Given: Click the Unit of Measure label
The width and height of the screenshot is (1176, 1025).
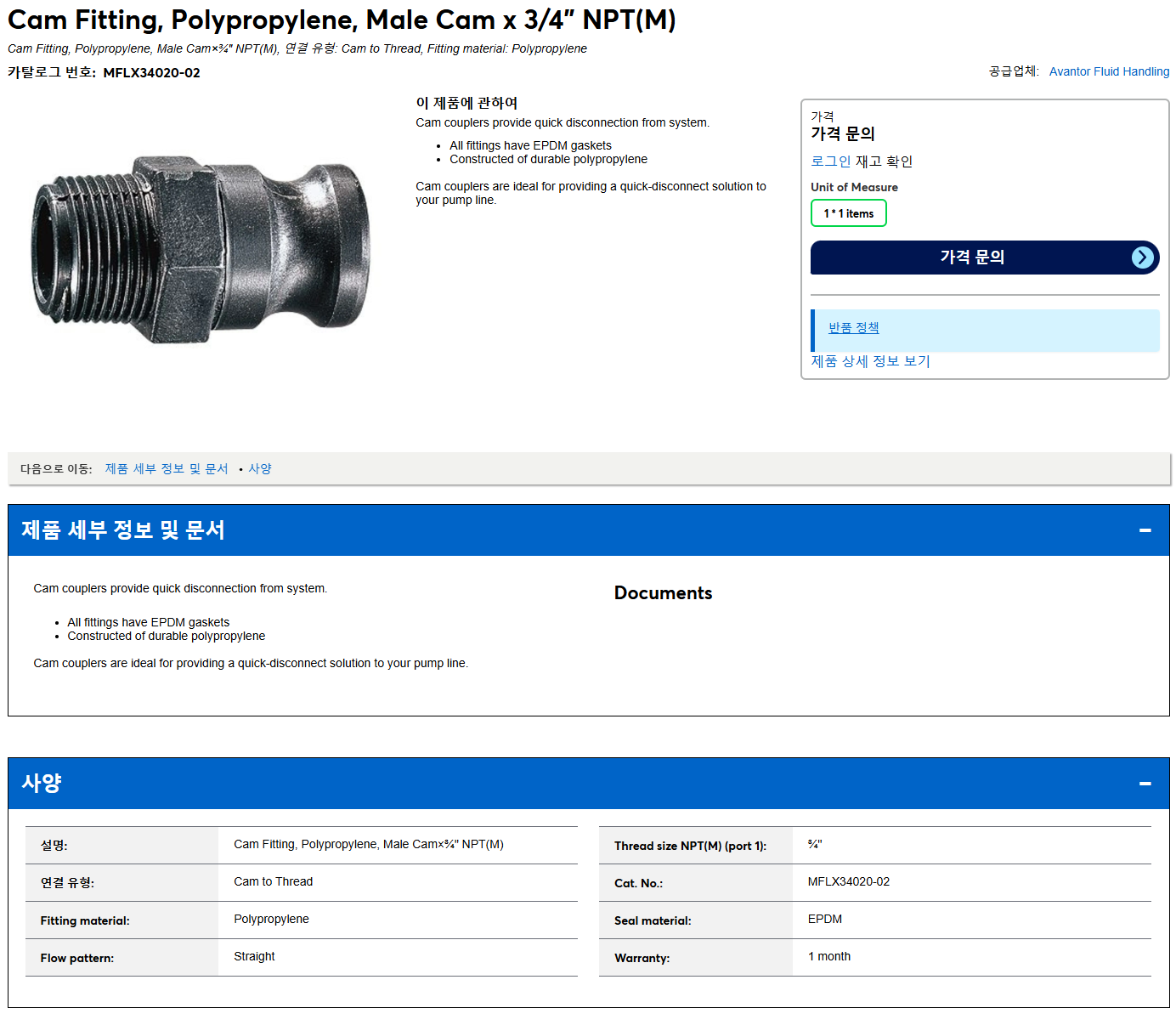Looking at the screenshot, I should pos(854,187).
